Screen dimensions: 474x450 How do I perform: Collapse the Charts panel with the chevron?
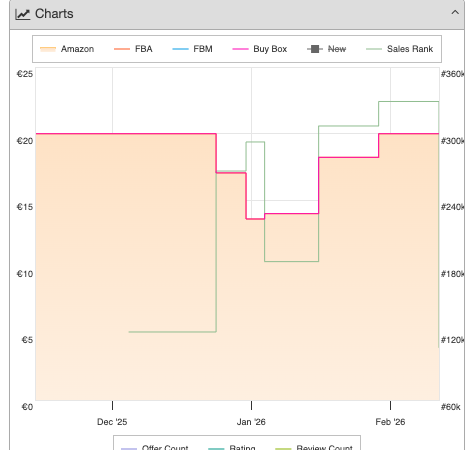point(455,13)
